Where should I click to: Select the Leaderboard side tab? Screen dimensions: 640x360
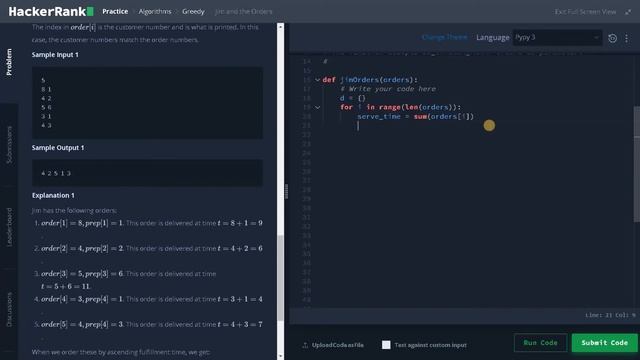tap(9, 227)
